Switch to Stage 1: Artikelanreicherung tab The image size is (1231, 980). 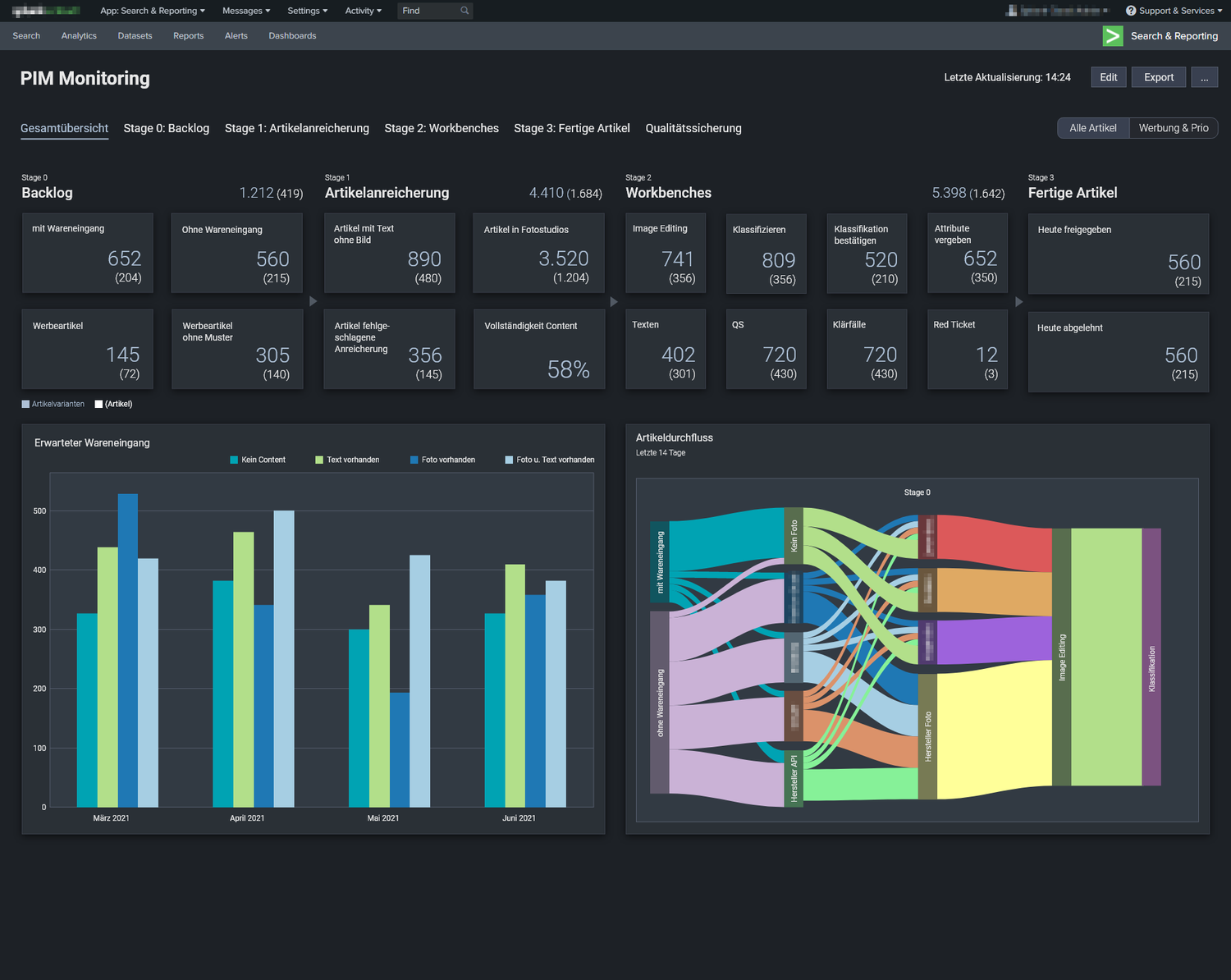pyautogui.click(x=297, y=129)
